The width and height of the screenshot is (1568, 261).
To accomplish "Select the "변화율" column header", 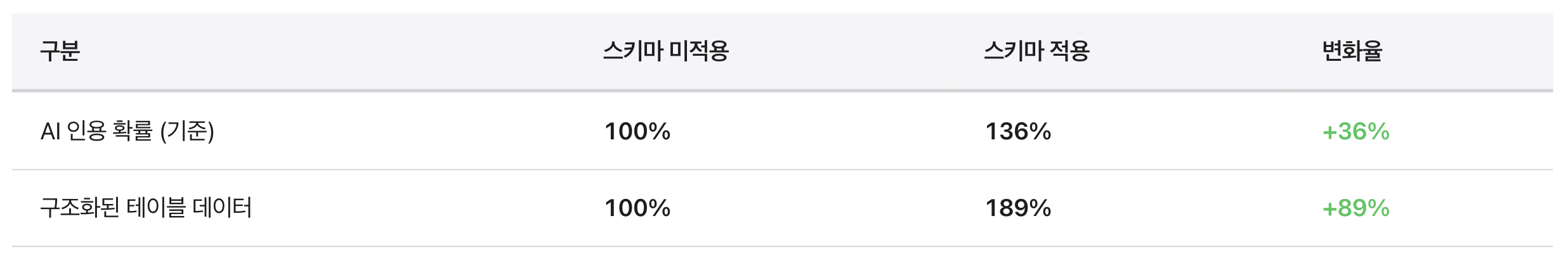I will click(x=1352, y=51).
